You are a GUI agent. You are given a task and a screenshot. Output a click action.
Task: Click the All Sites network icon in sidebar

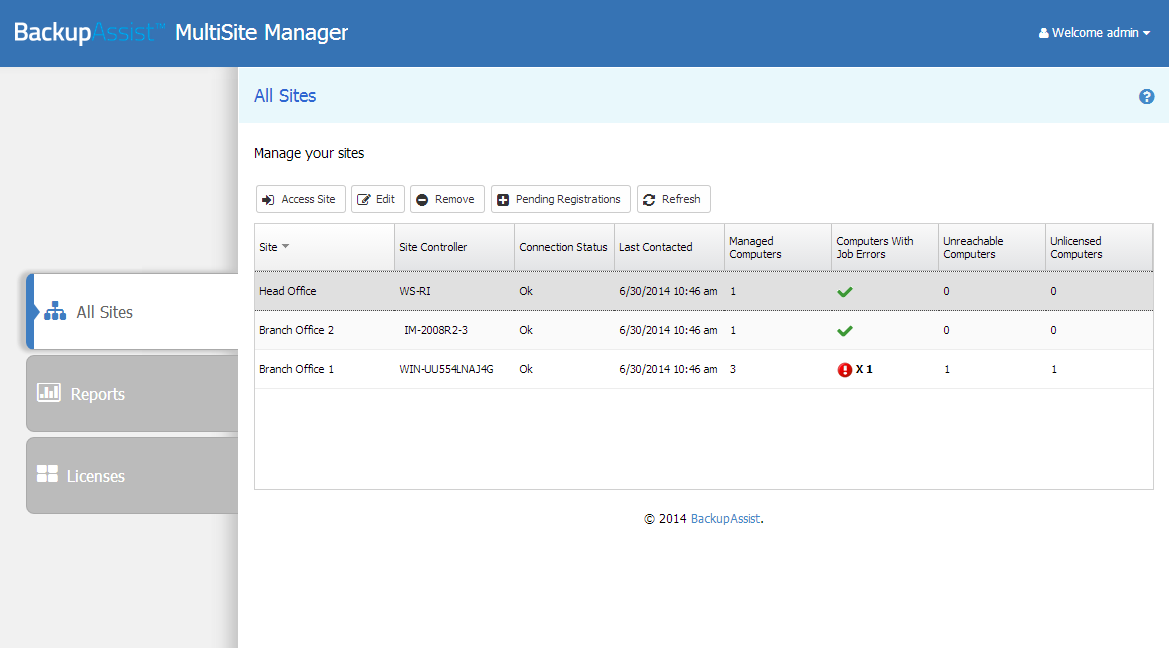[55, 312]
